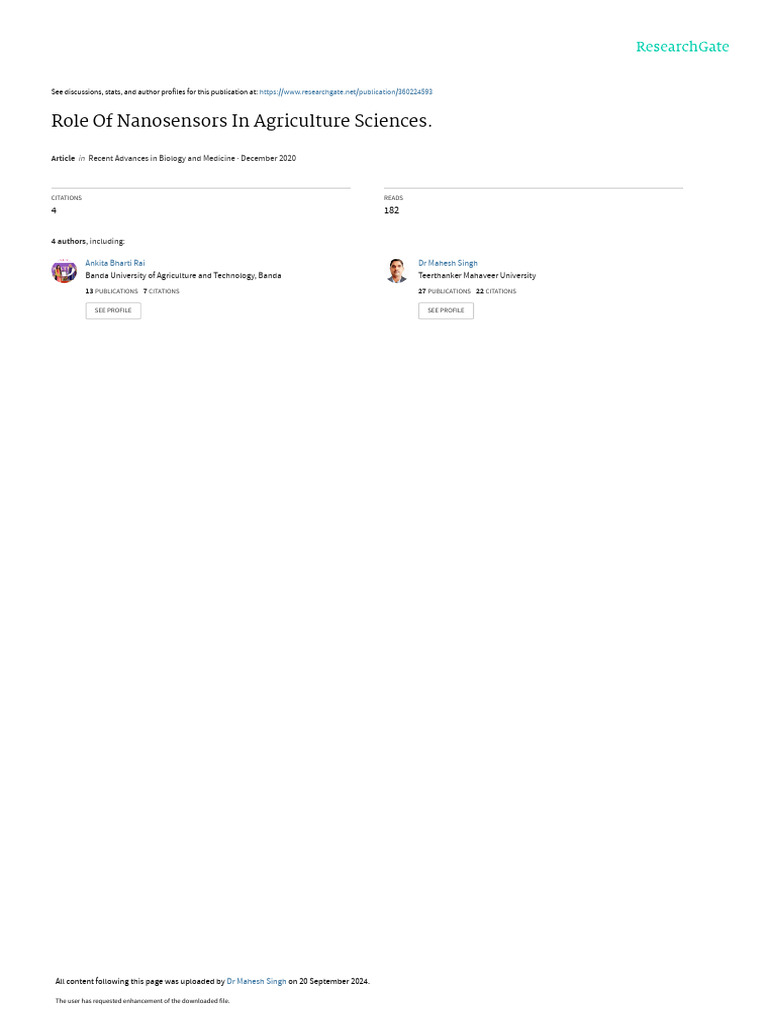
Task: Click the 4 authors, including label
Action: (88, 242)
